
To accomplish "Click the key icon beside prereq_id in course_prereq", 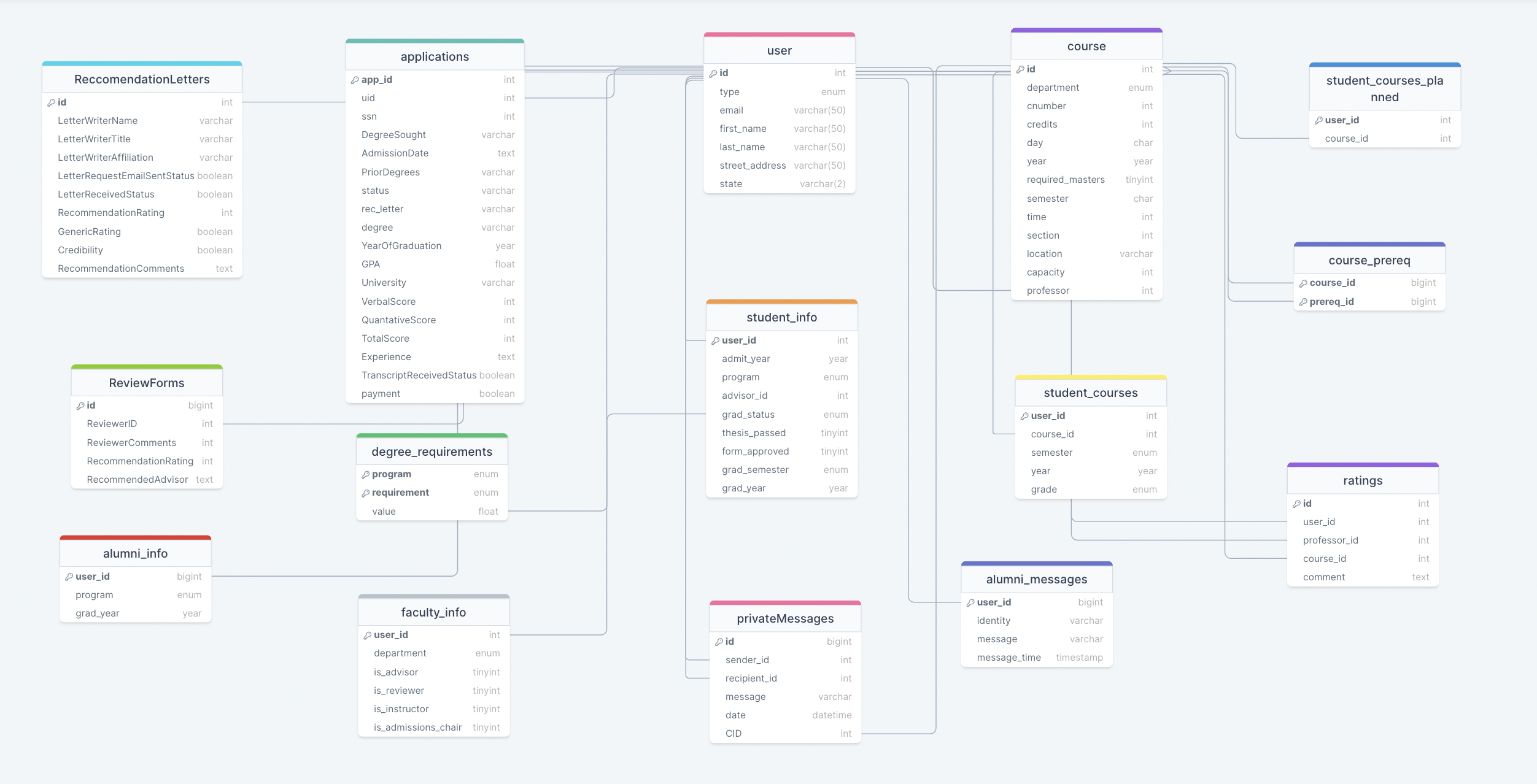I will [x=1304, y=302].
